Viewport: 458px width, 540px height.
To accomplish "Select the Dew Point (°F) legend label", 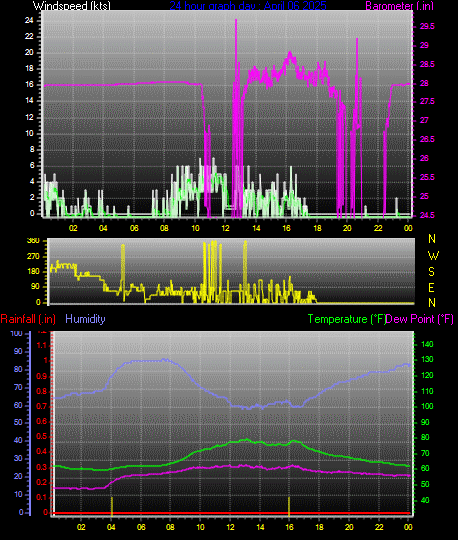I will click(419, 319).
